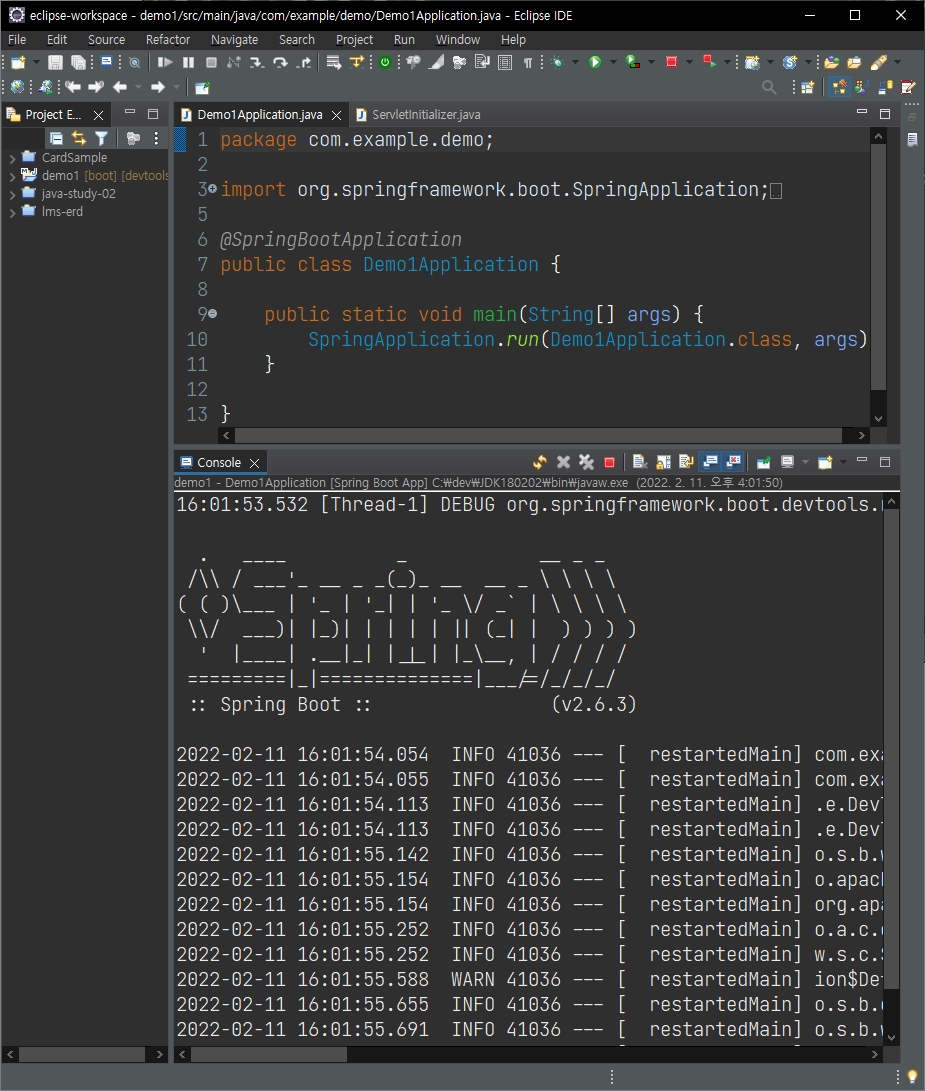
Task: Click the filter funnel icon in Project Explorer
Action: tap(102, 138)
